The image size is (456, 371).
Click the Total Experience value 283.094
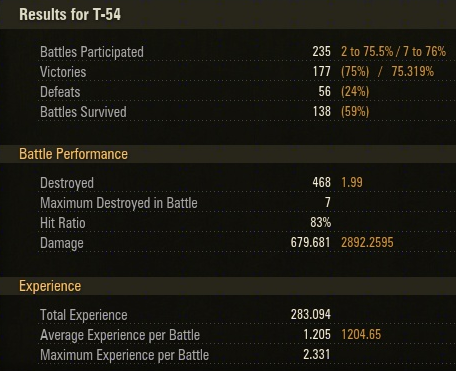[x=311, y=314]
